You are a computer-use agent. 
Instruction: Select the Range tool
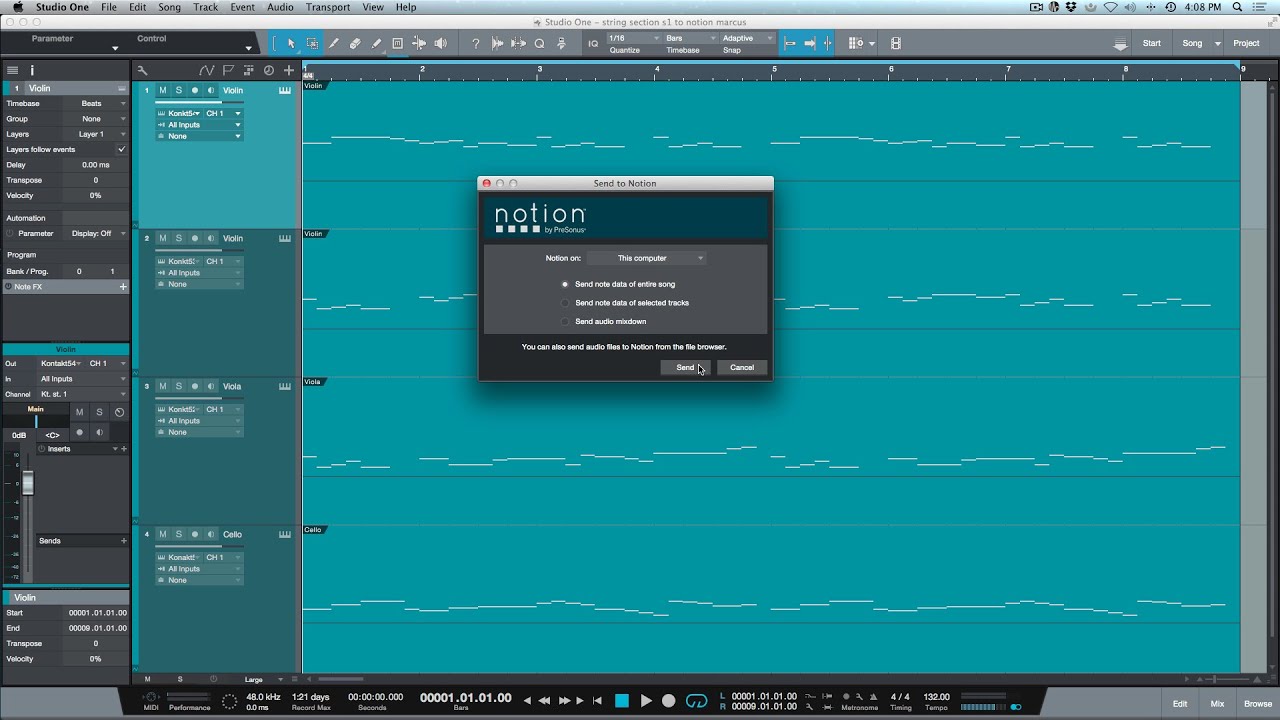tap(312, 43)
